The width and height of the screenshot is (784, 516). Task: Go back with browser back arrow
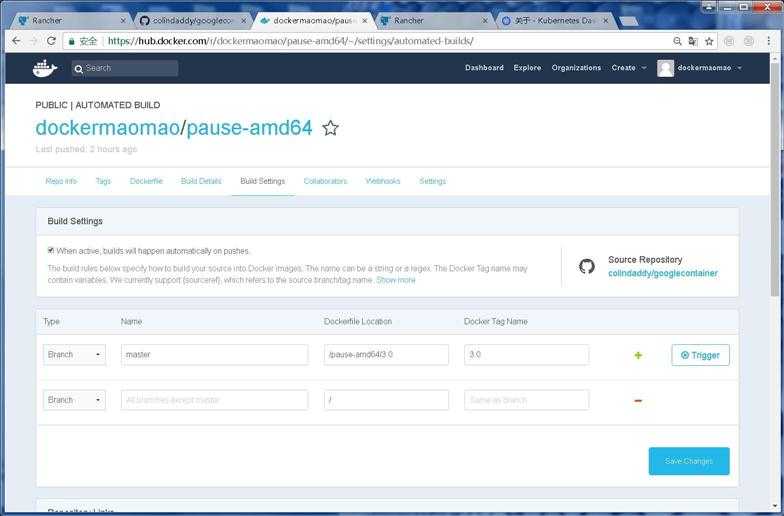pyautogui.click(x=16, y=41)
